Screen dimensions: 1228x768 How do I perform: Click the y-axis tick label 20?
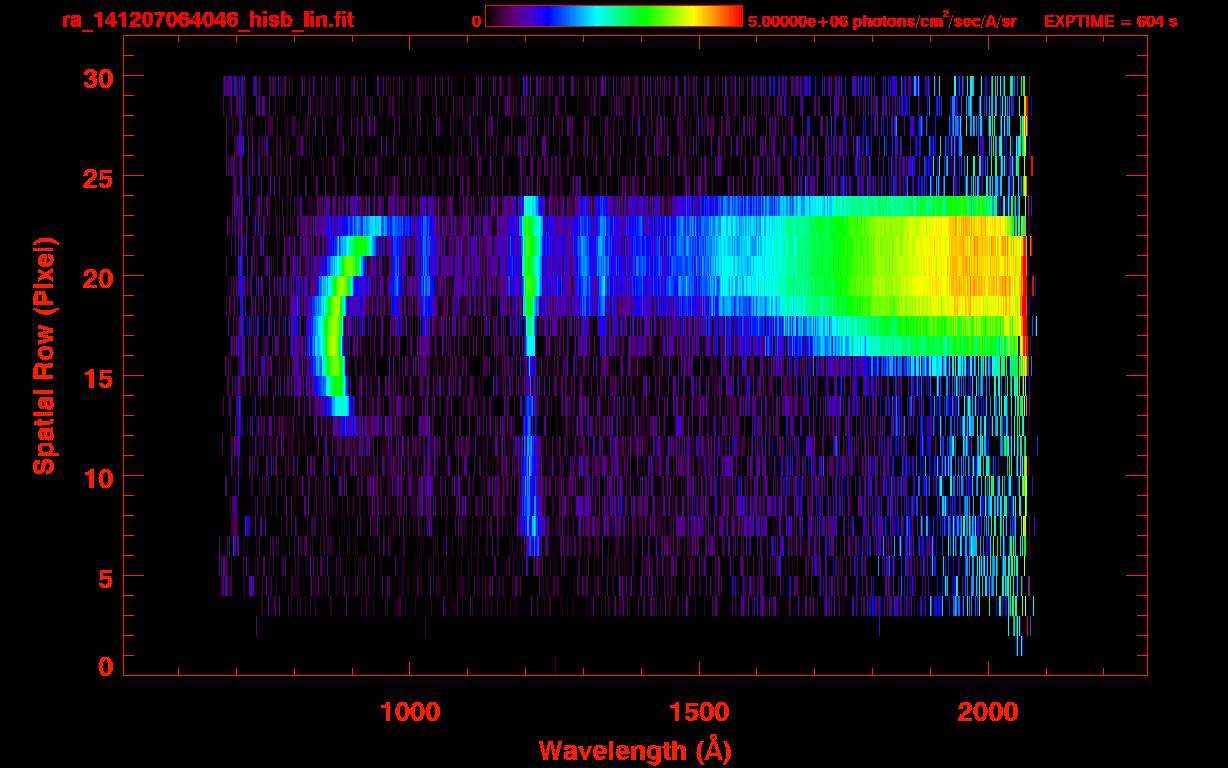(98, 277)
